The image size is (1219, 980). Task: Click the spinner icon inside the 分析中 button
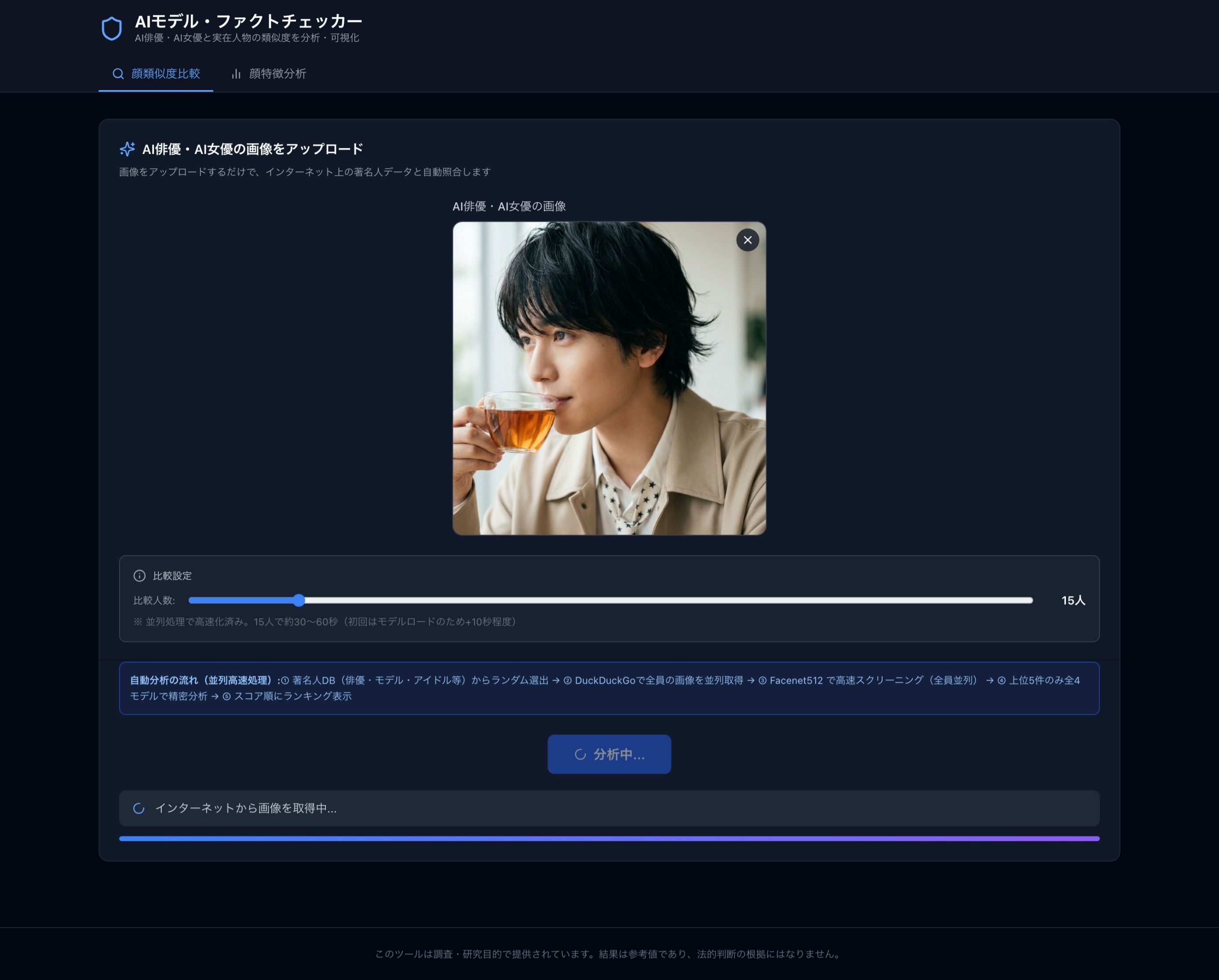pos(580,754)
